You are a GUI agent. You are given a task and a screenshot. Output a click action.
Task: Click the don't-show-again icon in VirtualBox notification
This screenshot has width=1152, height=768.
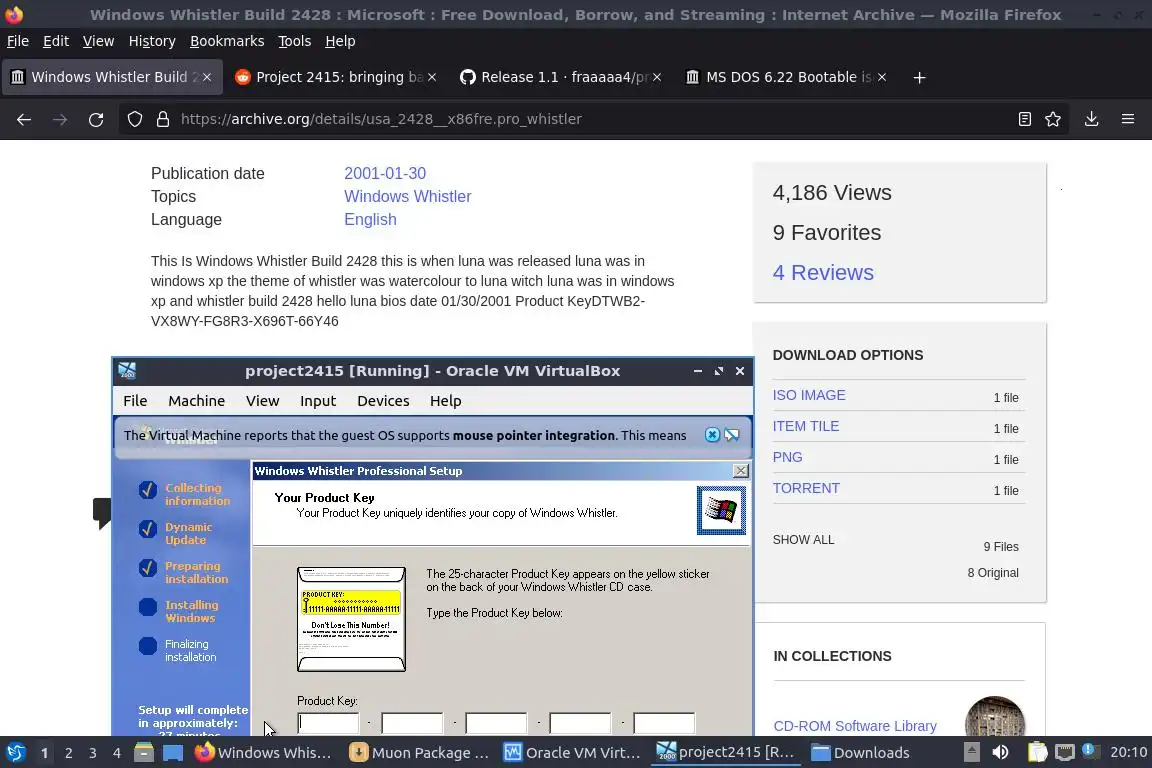[732, 434]
